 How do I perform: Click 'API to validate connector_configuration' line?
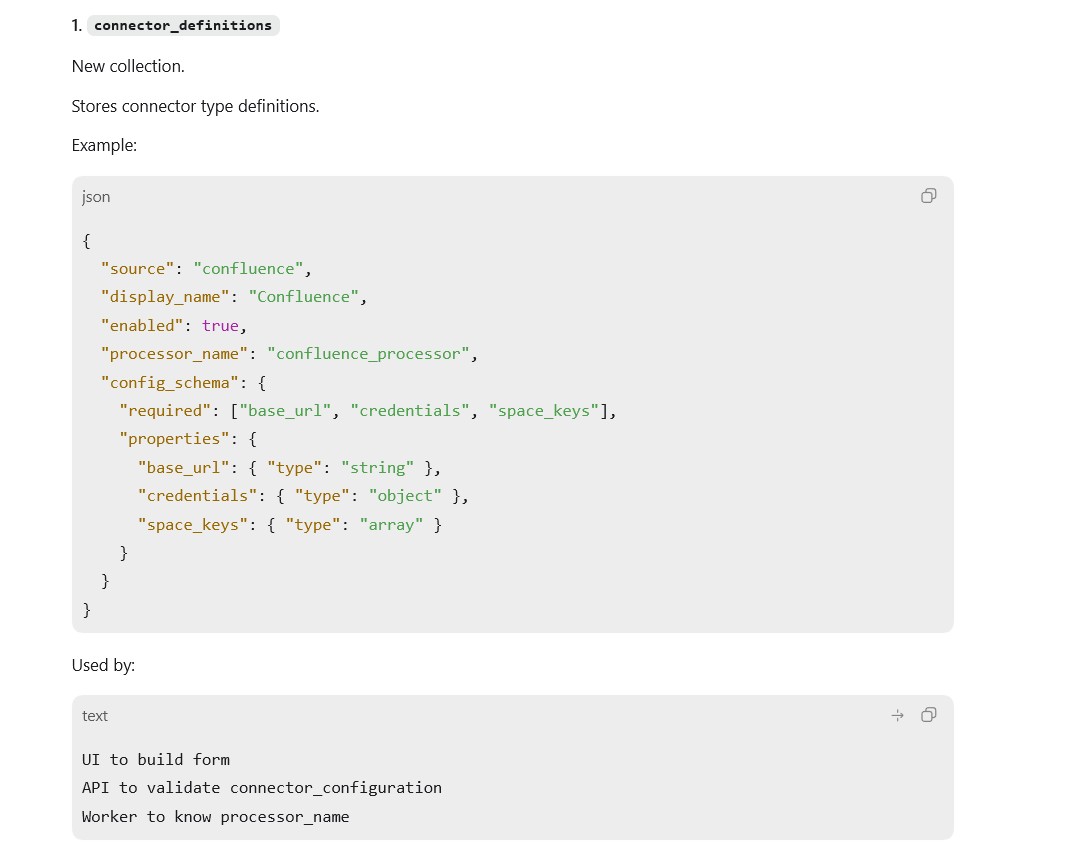[x=262, y=788]
